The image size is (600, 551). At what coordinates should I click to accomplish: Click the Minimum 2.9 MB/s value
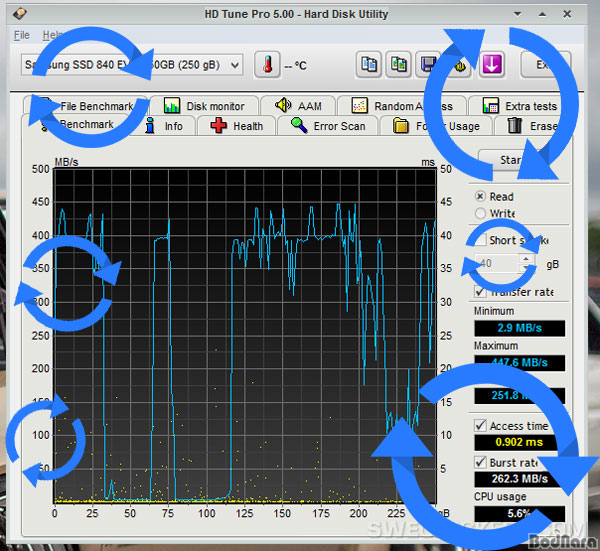pyautogui.click(x=520, y=328)
